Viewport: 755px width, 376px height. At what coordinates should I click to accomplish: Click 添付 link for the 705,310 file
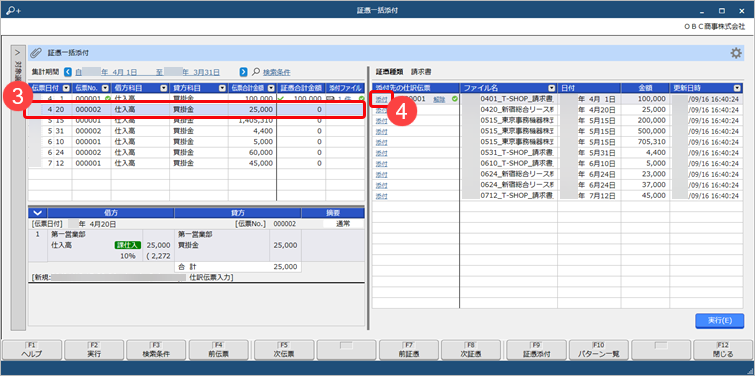[381, 142]
